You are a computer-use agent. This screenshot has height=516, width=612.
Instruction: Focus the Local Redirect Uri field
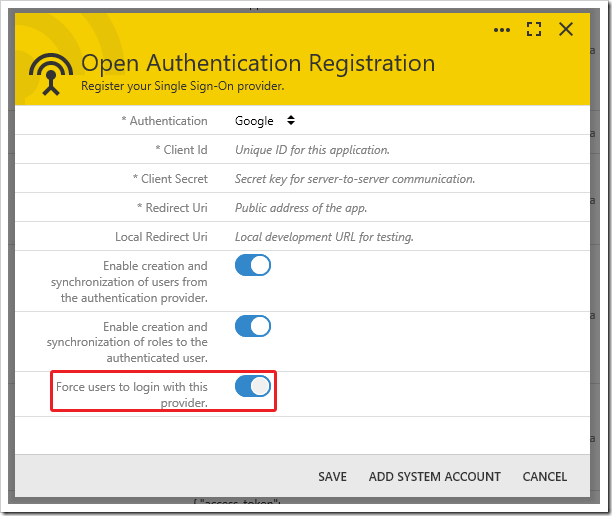400,237
